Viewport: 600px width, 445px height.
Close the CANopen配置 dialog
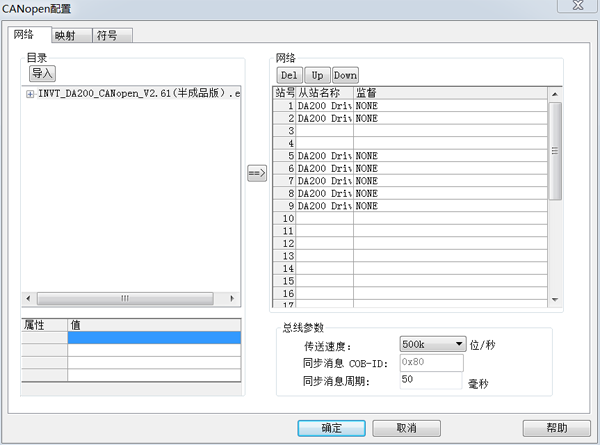(577, 8)
